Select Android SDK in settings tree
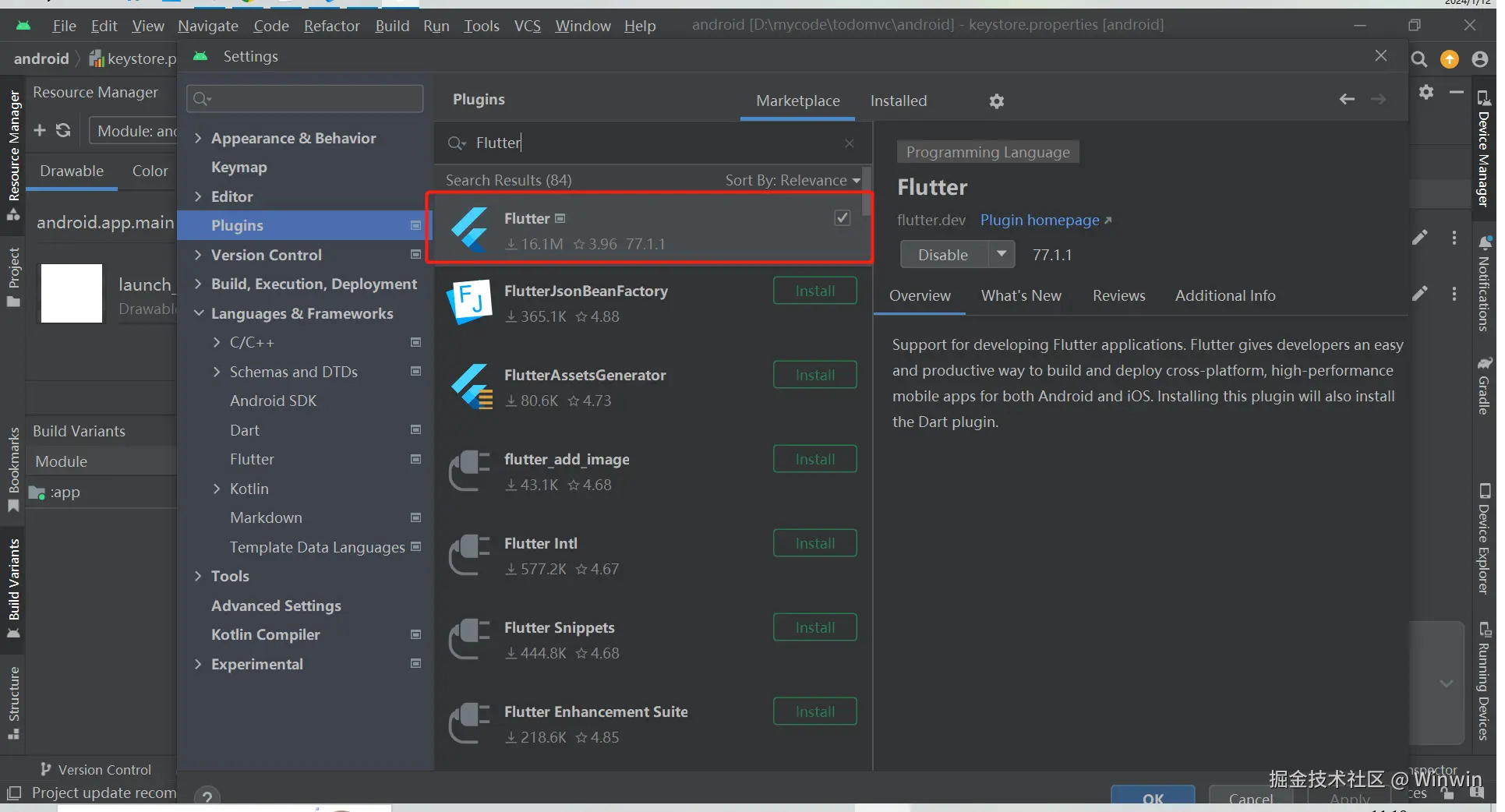1505x812 pixels. pos(273,401)
